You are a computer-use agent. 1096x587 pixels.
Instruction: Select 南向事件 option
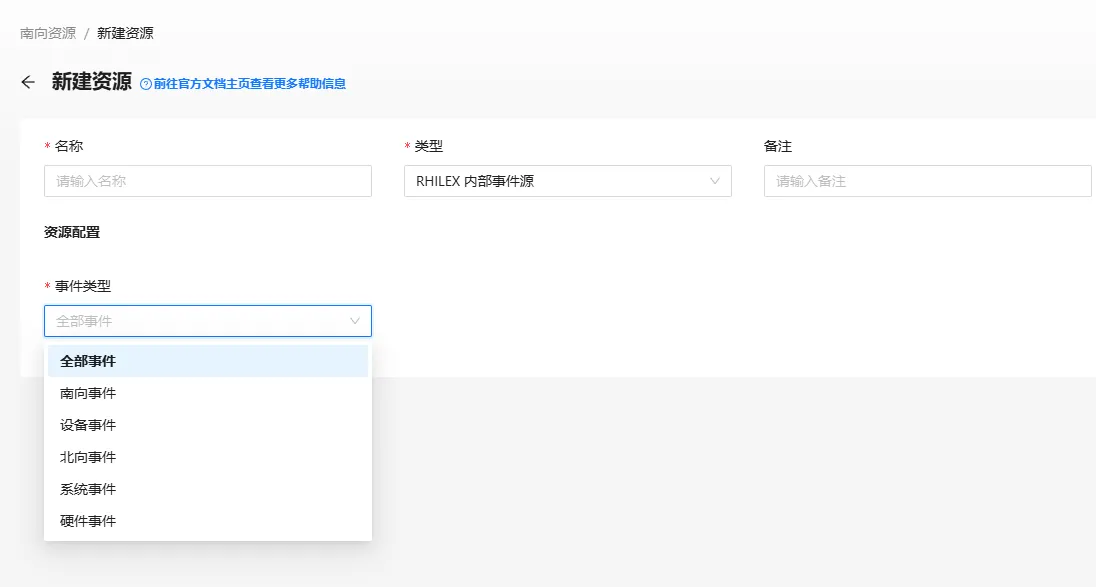click(208, 393)
